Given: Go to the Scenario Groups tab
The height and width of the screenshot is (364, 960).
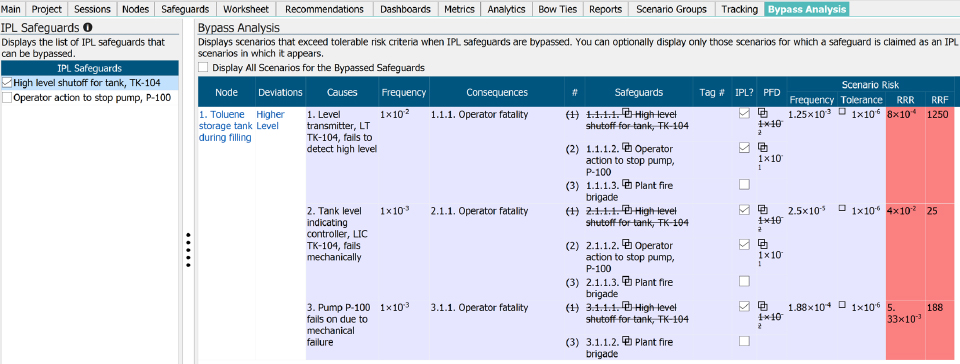Looking at the screenshot, I should coord(671,9).
